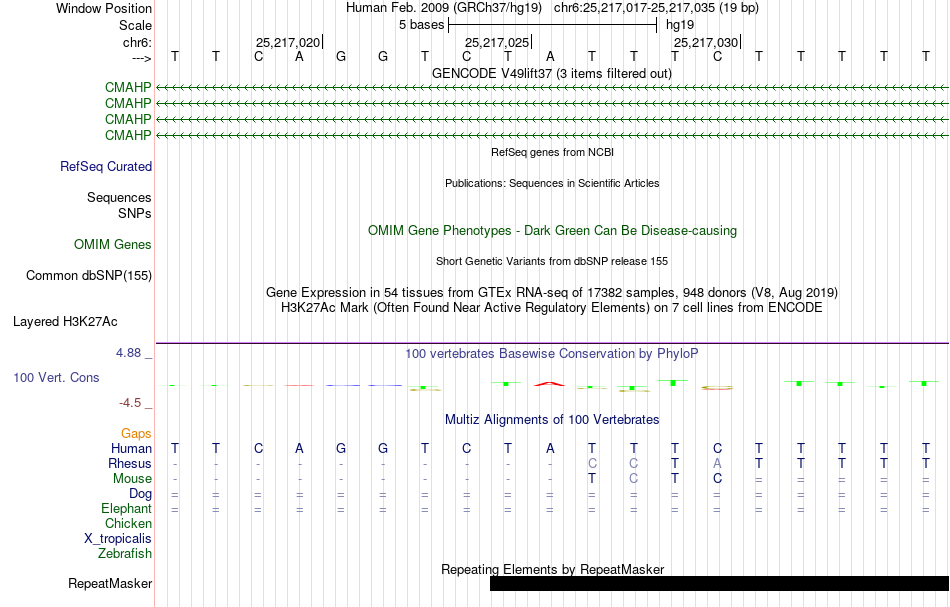Viewport: 950px width, 607px height.
Task: Click the black RepeatMasker element bar
Action: (719, 583)
